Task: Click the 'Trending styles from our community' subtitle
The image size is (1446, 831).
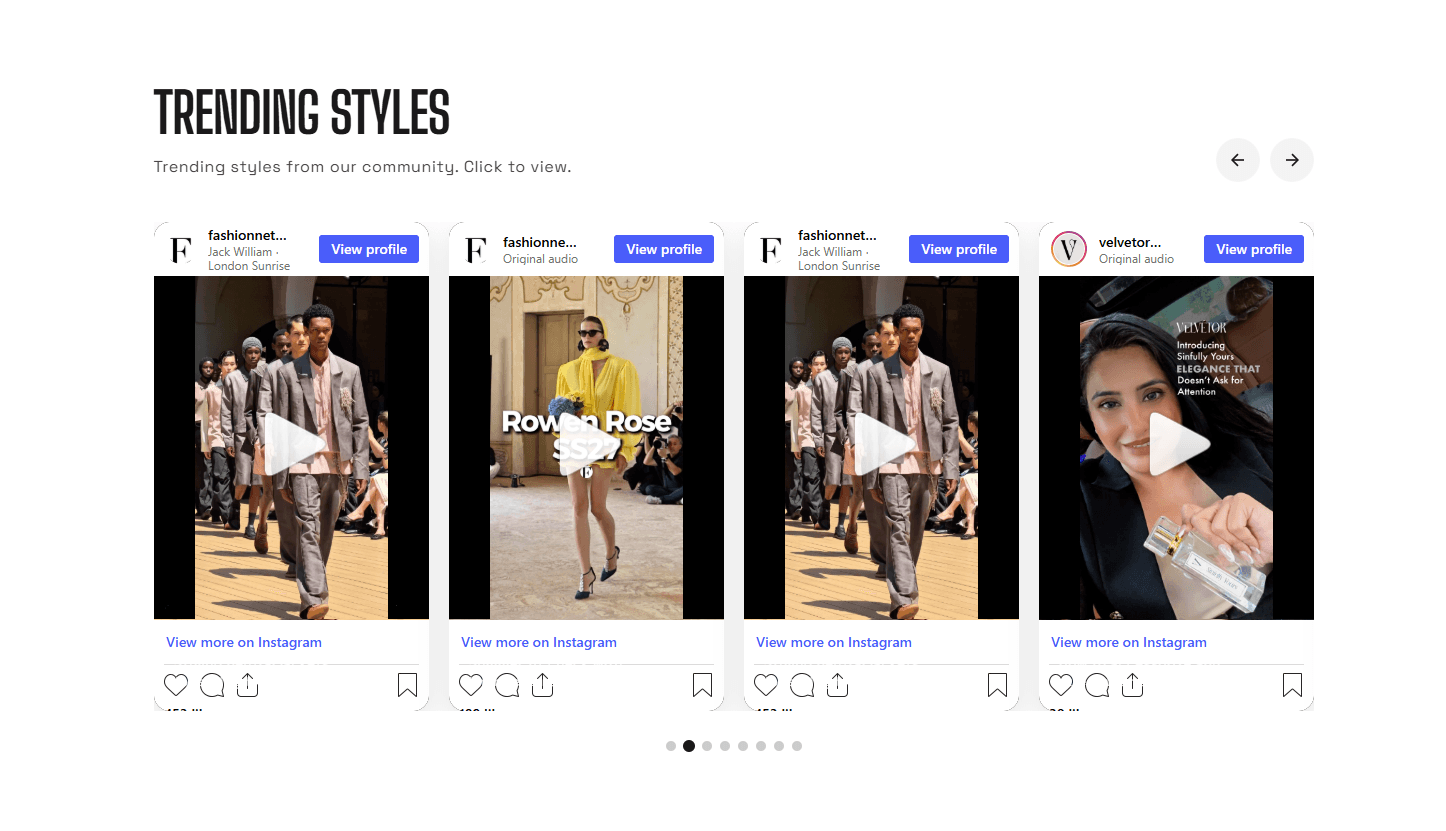Action: click(362, 167)
